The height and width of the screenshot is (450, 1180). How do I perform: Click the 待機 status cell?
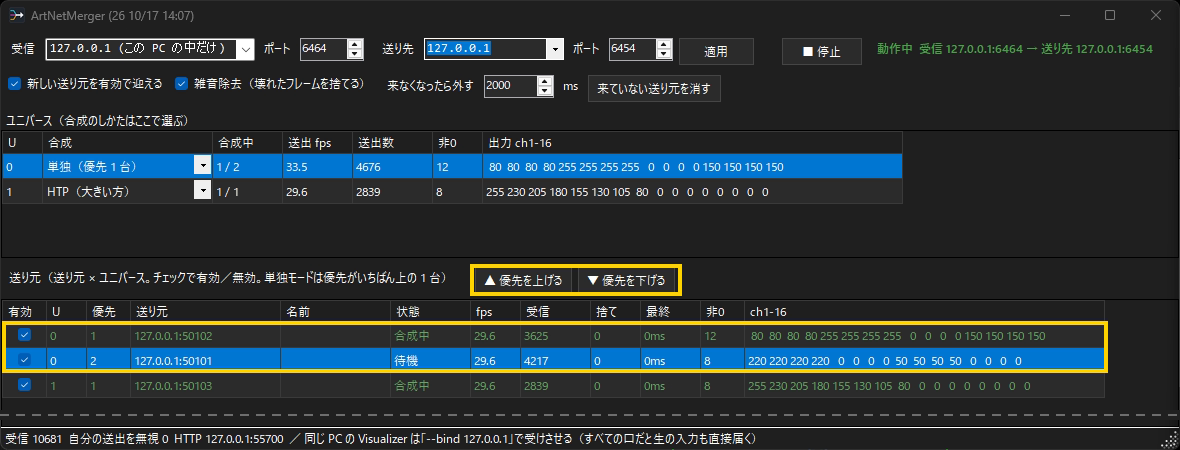[x=429, y=360]
